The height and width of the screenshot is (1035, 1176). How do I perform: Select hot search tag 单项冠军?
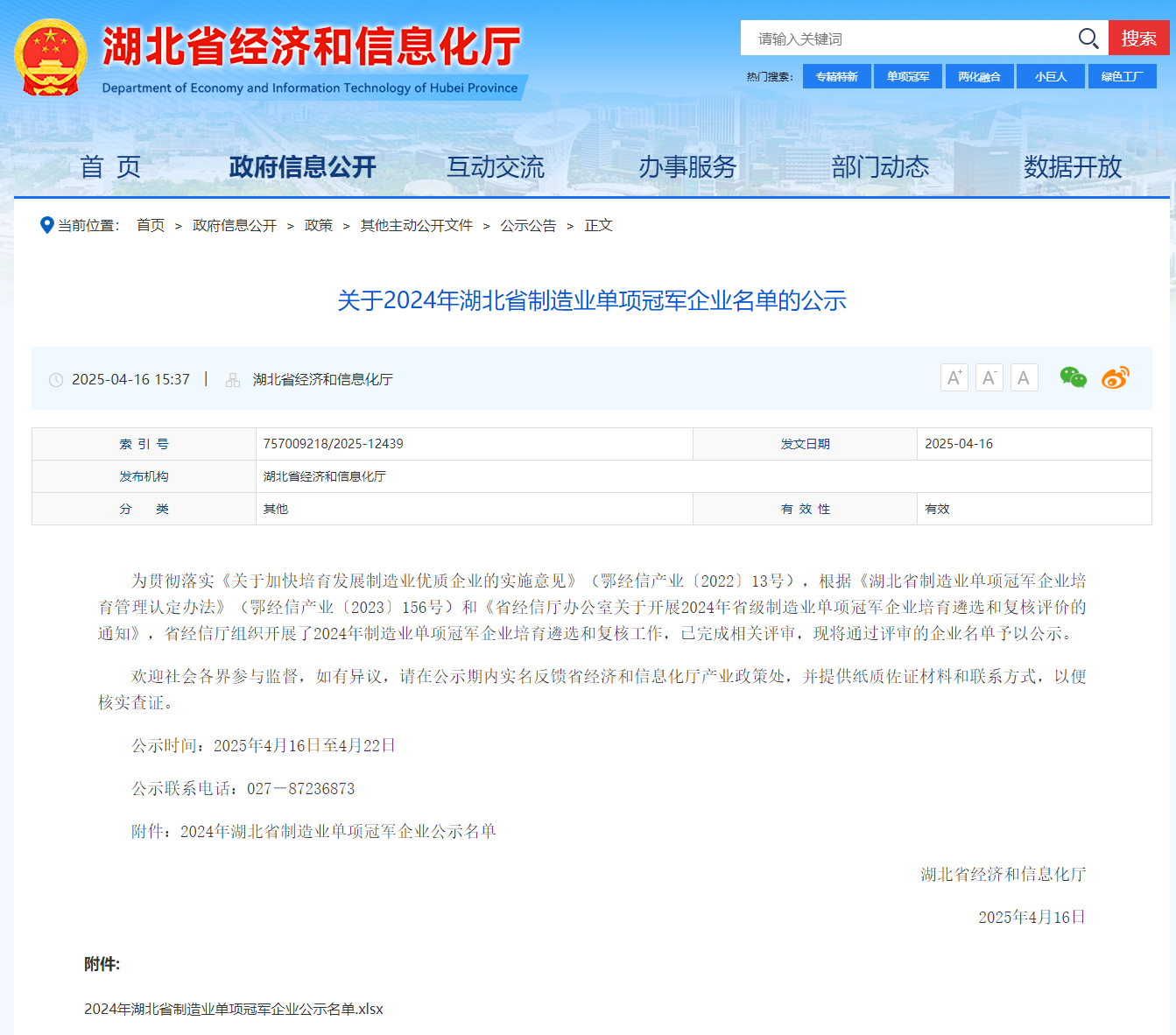(908, 76)
